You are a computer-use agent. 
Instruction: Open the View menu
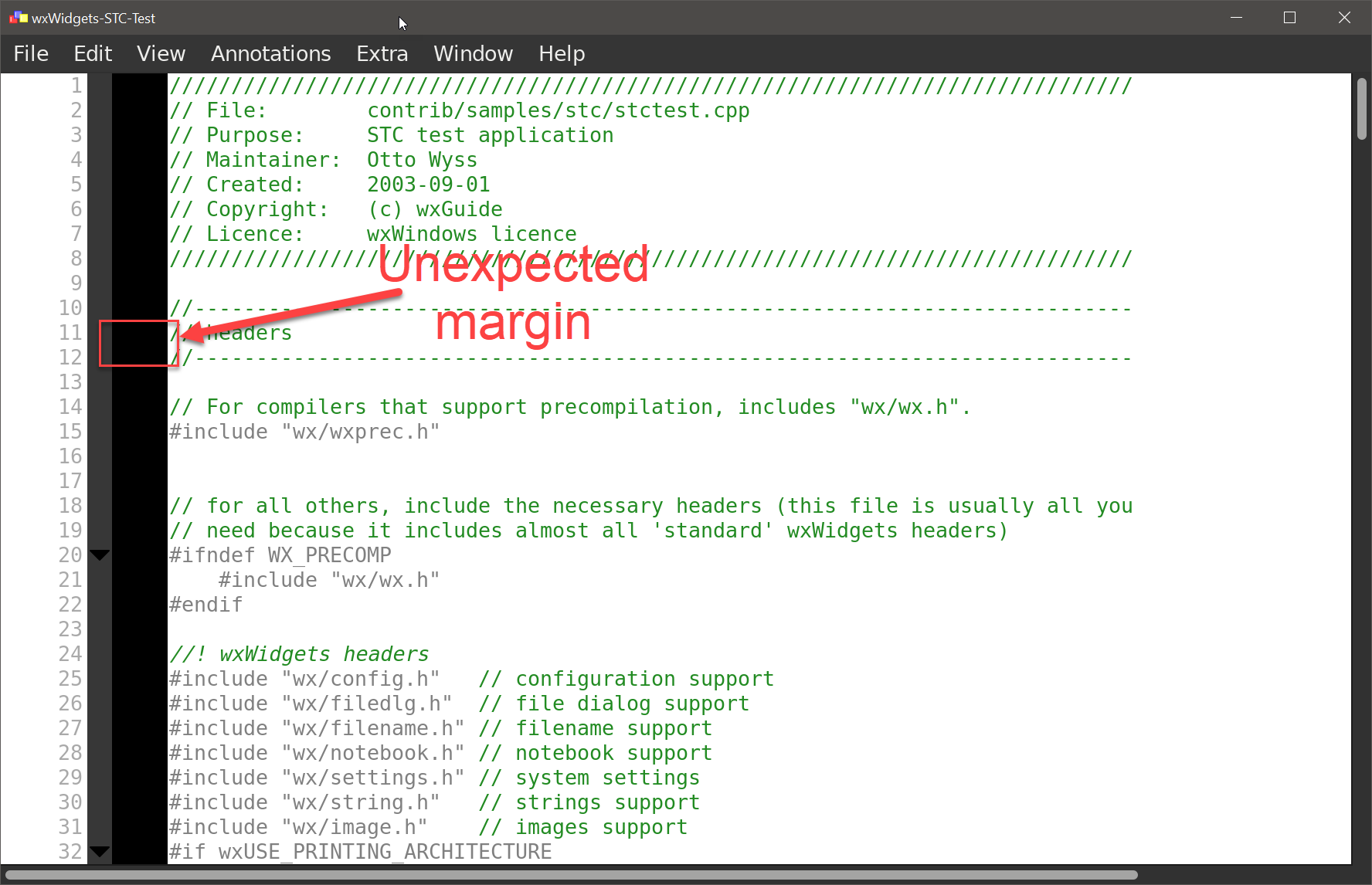(161, 53)
